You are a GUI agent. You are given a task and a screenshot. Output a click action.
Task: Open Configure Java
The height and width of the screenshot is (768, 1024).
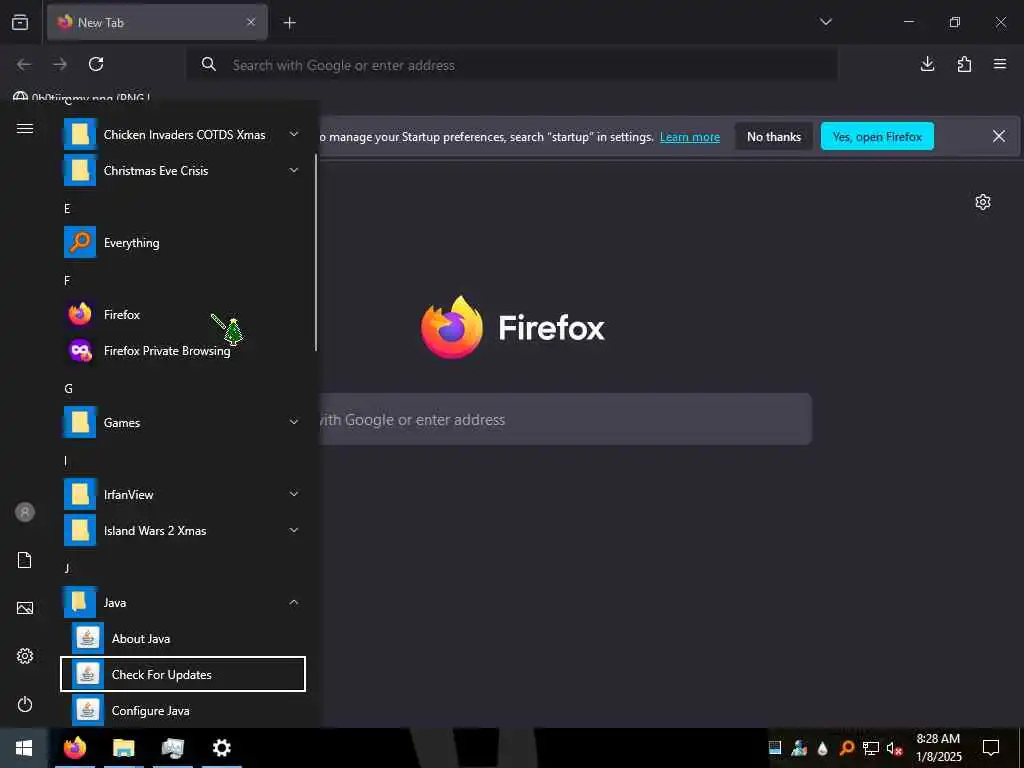click(x=183, y=710)
